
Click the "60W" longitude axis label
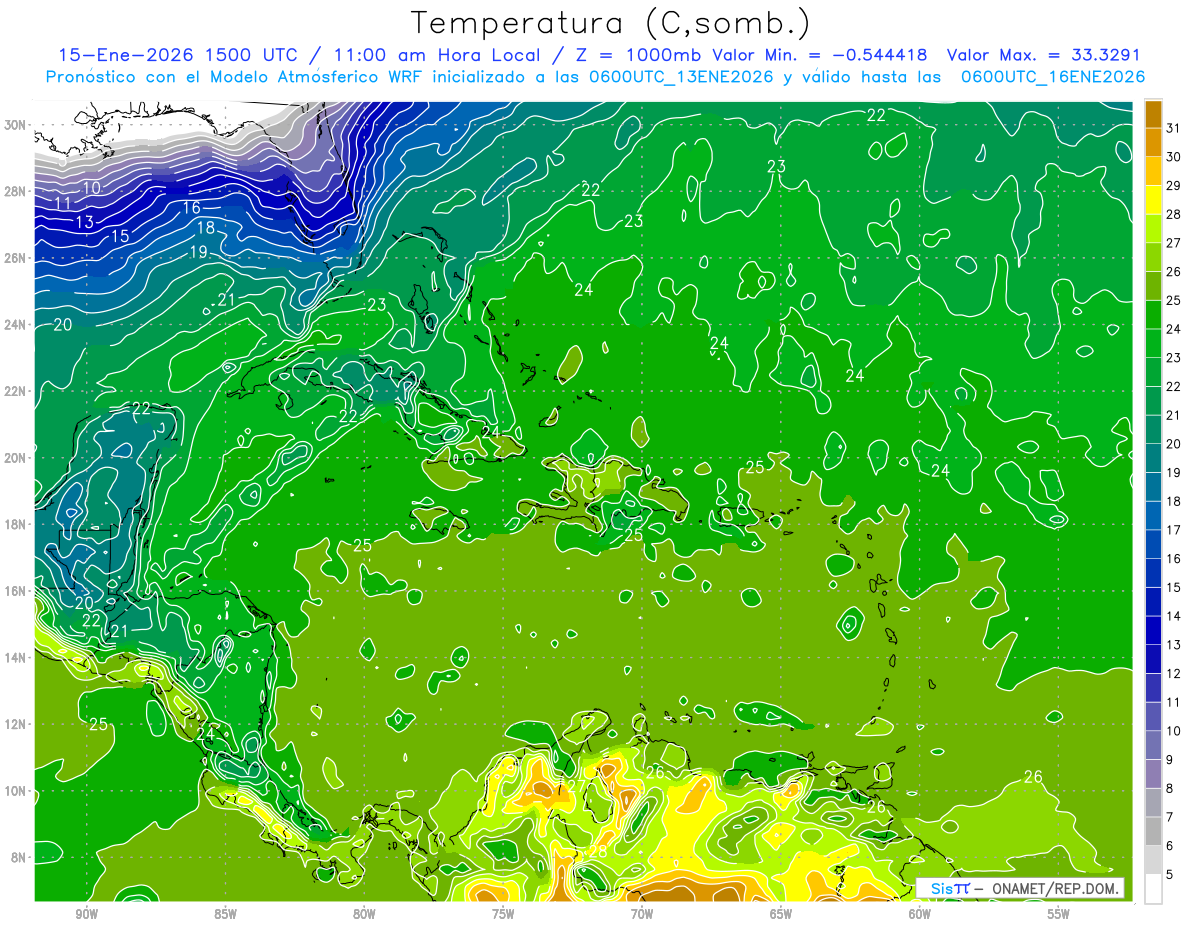click(920, 915)
